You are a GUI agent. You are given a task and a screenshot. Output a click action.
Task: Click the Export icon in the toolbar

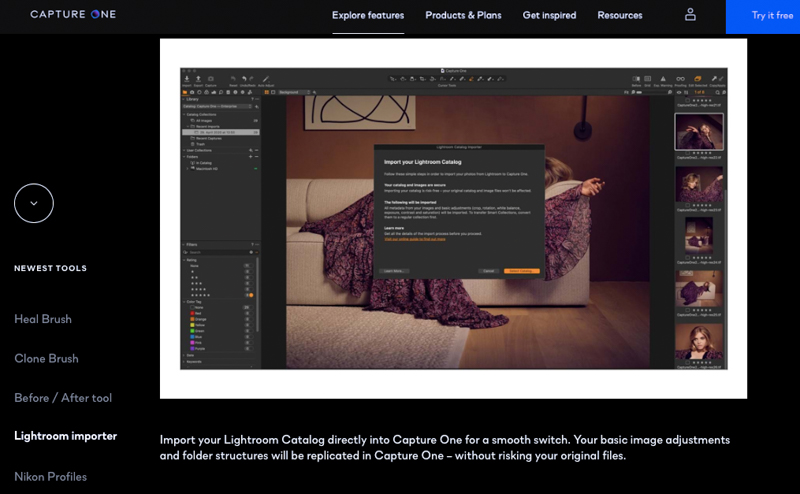point(198,79)
